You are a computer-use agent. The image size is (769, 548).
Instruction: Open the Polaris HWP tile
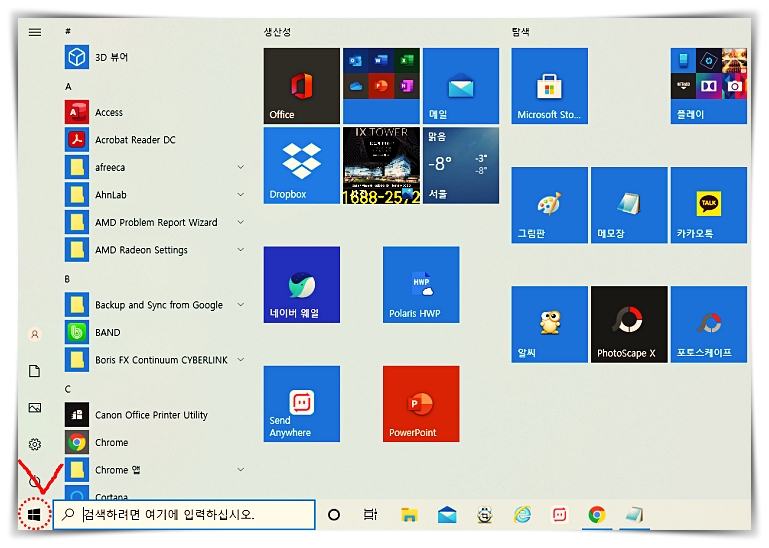421,285
